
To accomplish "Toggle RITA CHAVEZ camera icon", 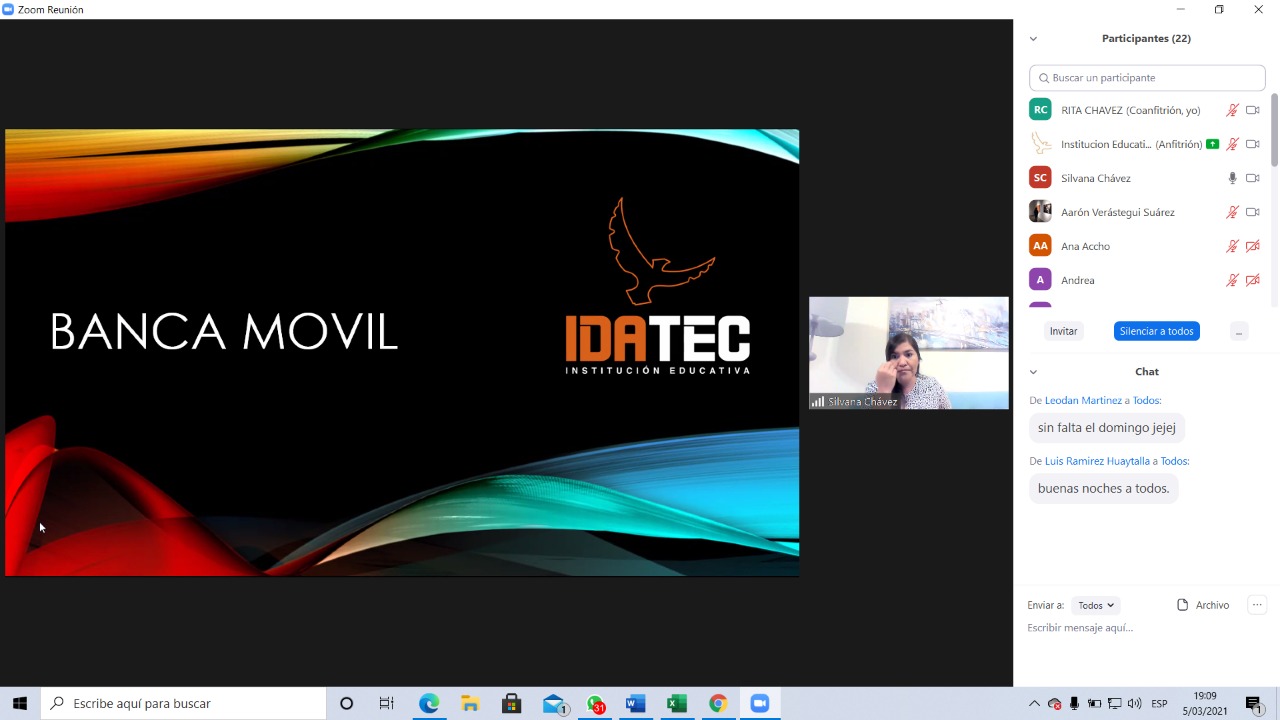I will click(1253, 110).
